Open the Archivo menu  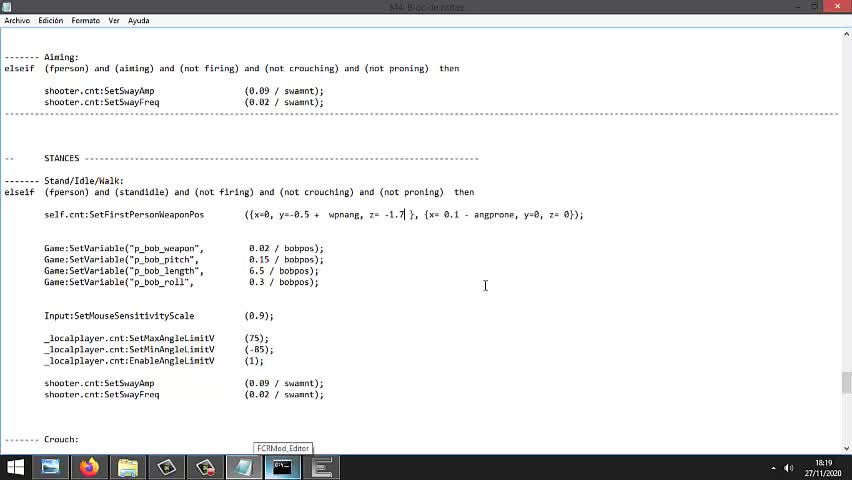17,20
